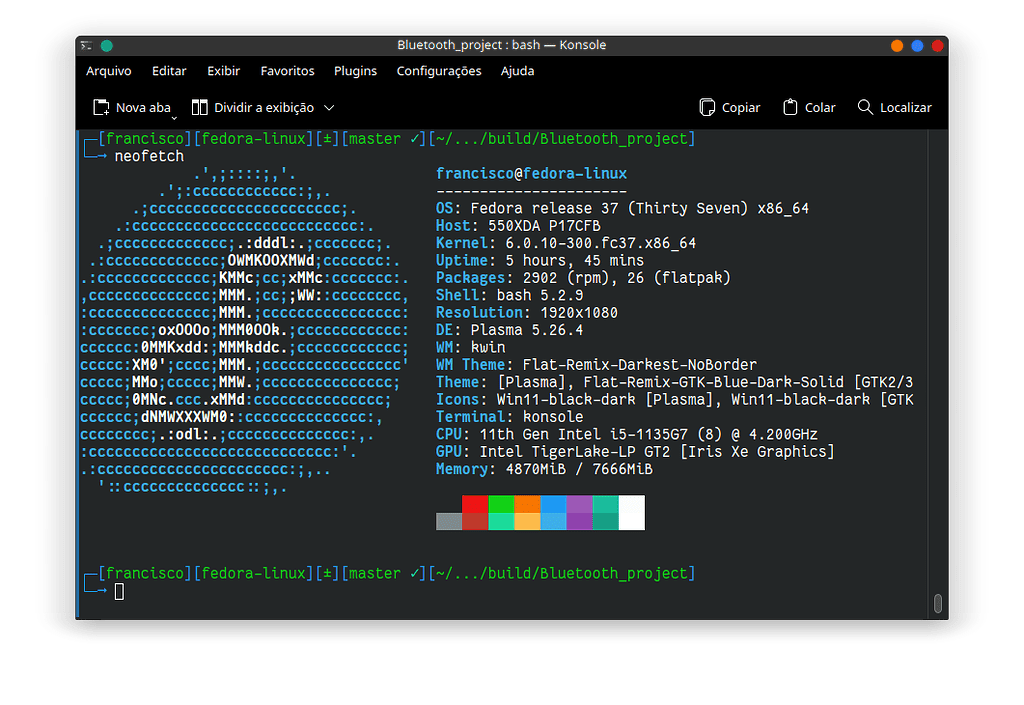Click the scrollbar on the right edge
This screenshot has width=1024, height=705.
point(937,604)
